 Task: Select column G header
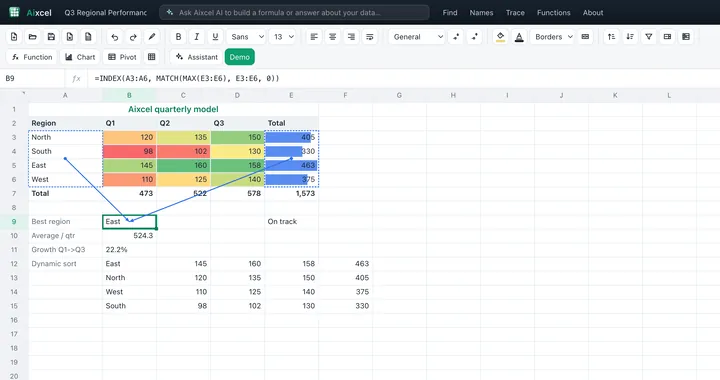(399, 95)
